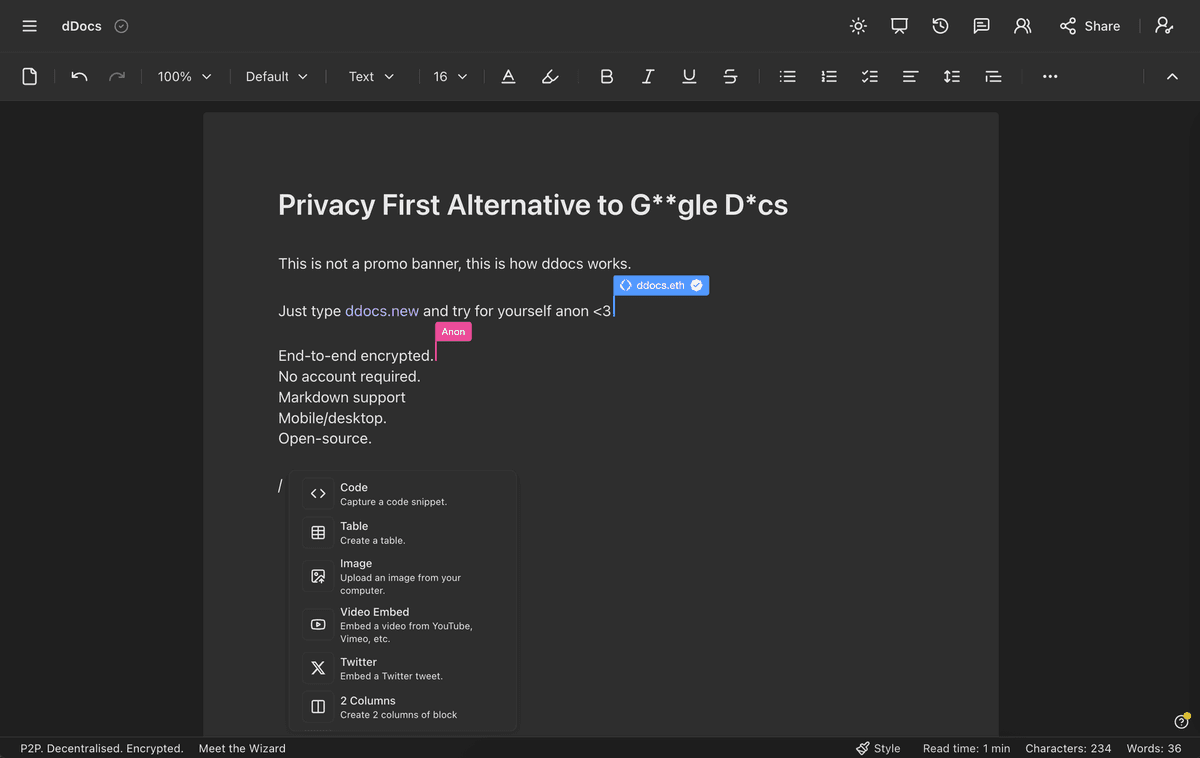The width and height of the screenshot is (1200, 758).
Task: Open the Default font dropdown
Action: click(277, 76)
